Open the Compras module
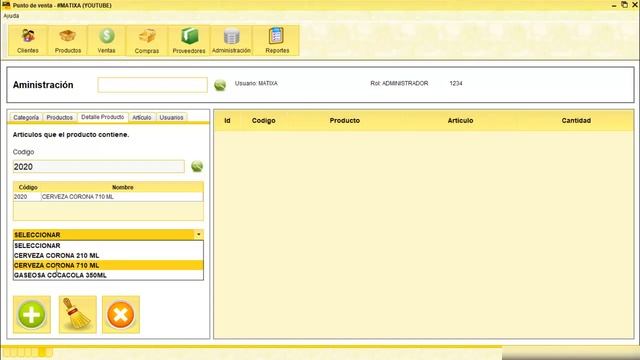Viewport: 640px width, 360px height. click(147, 40)
